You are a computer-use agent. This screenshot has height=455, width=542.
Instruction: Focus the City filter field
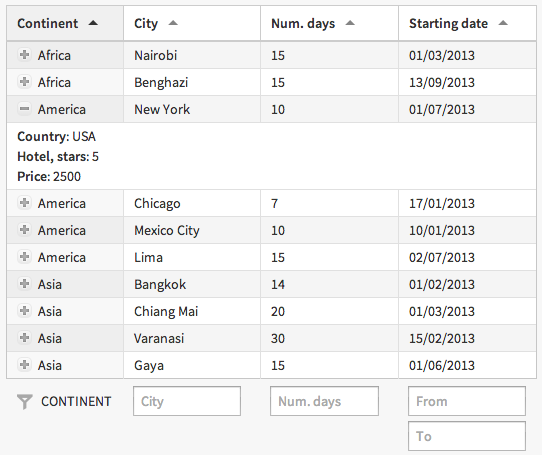(187, 401)
